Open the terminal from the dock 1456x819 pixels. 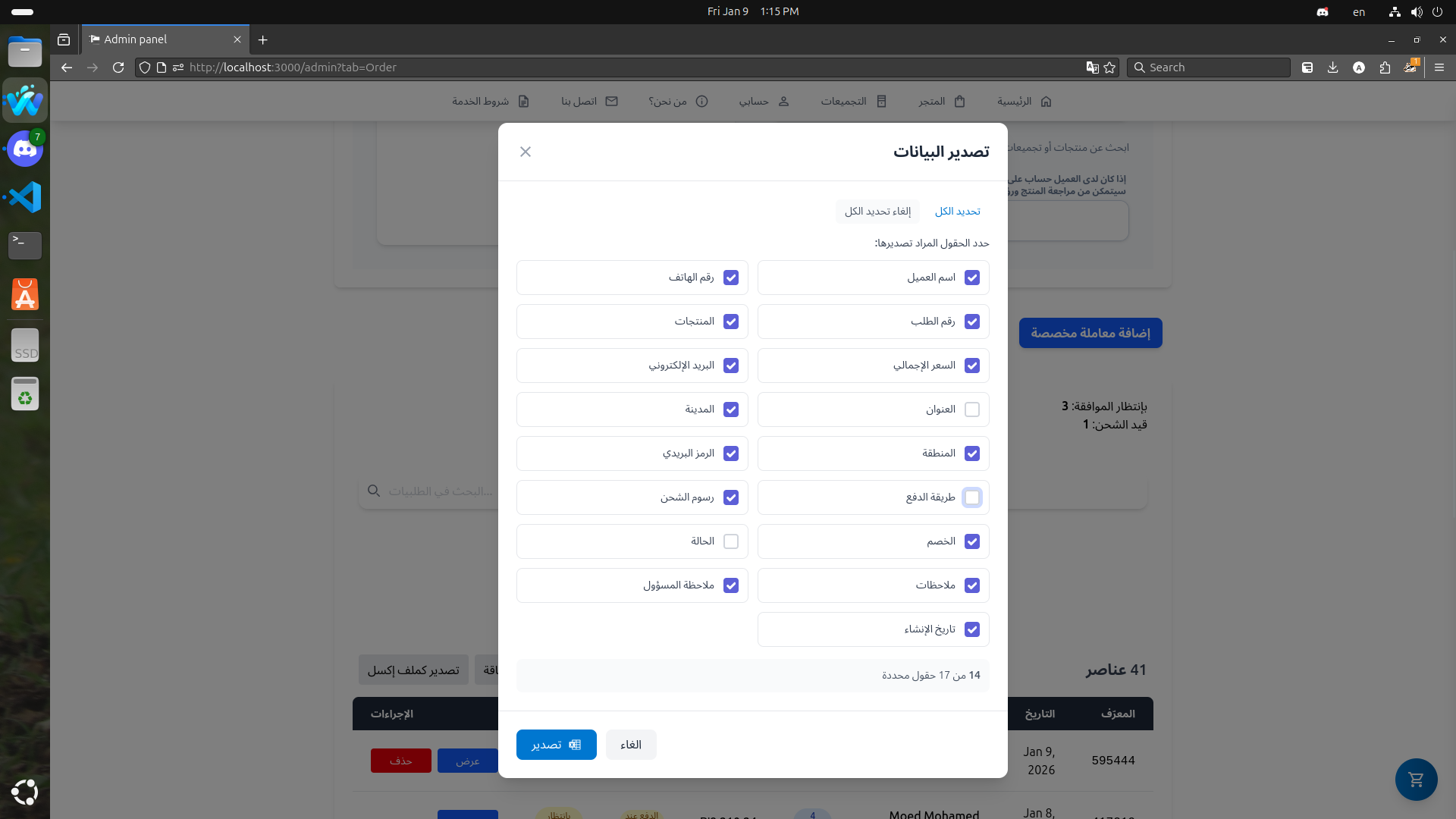pyautogui.click(x=24, y=246)
